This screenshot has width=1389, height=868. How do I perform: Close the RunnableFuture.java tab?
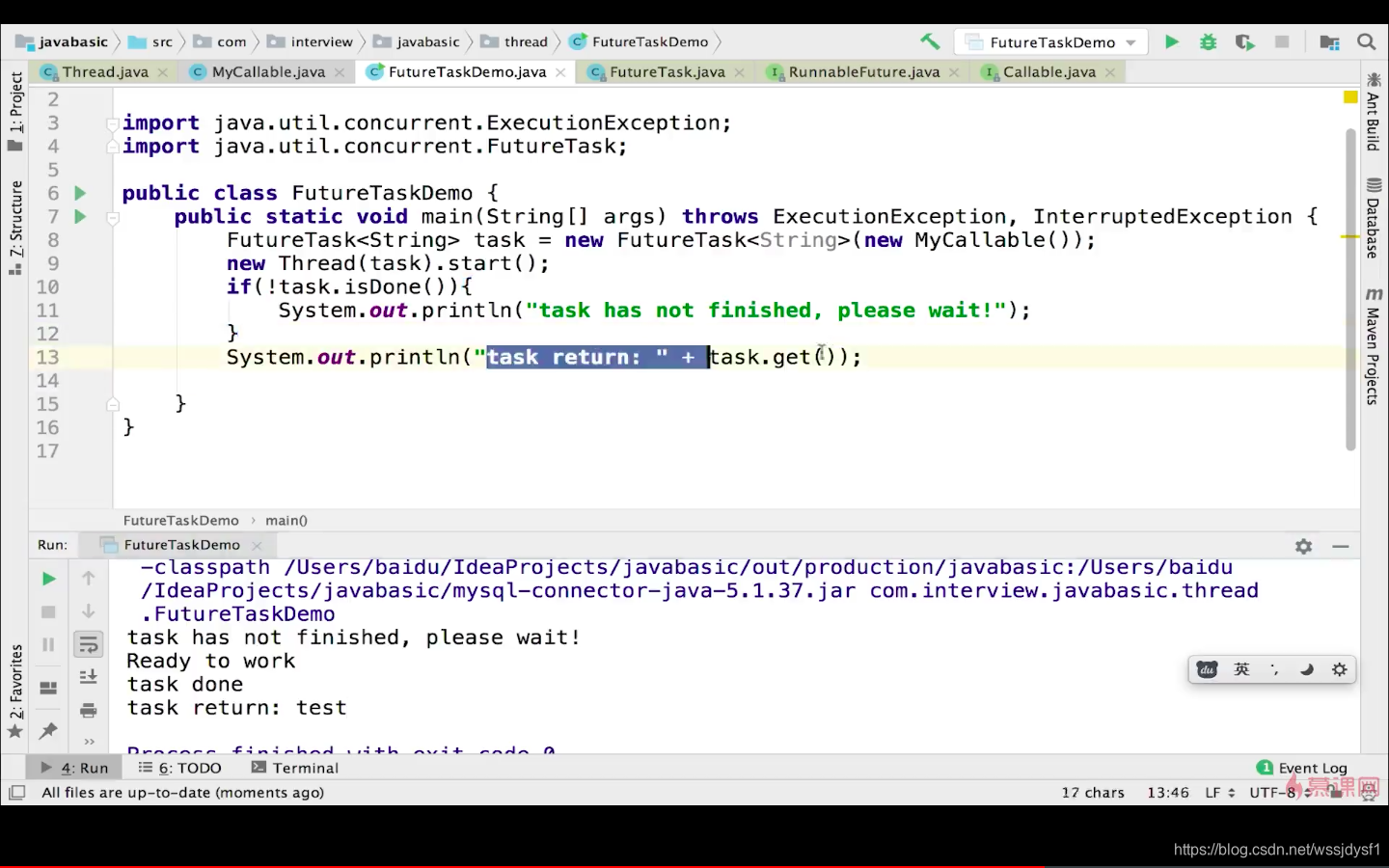click(x=954, y=72)
